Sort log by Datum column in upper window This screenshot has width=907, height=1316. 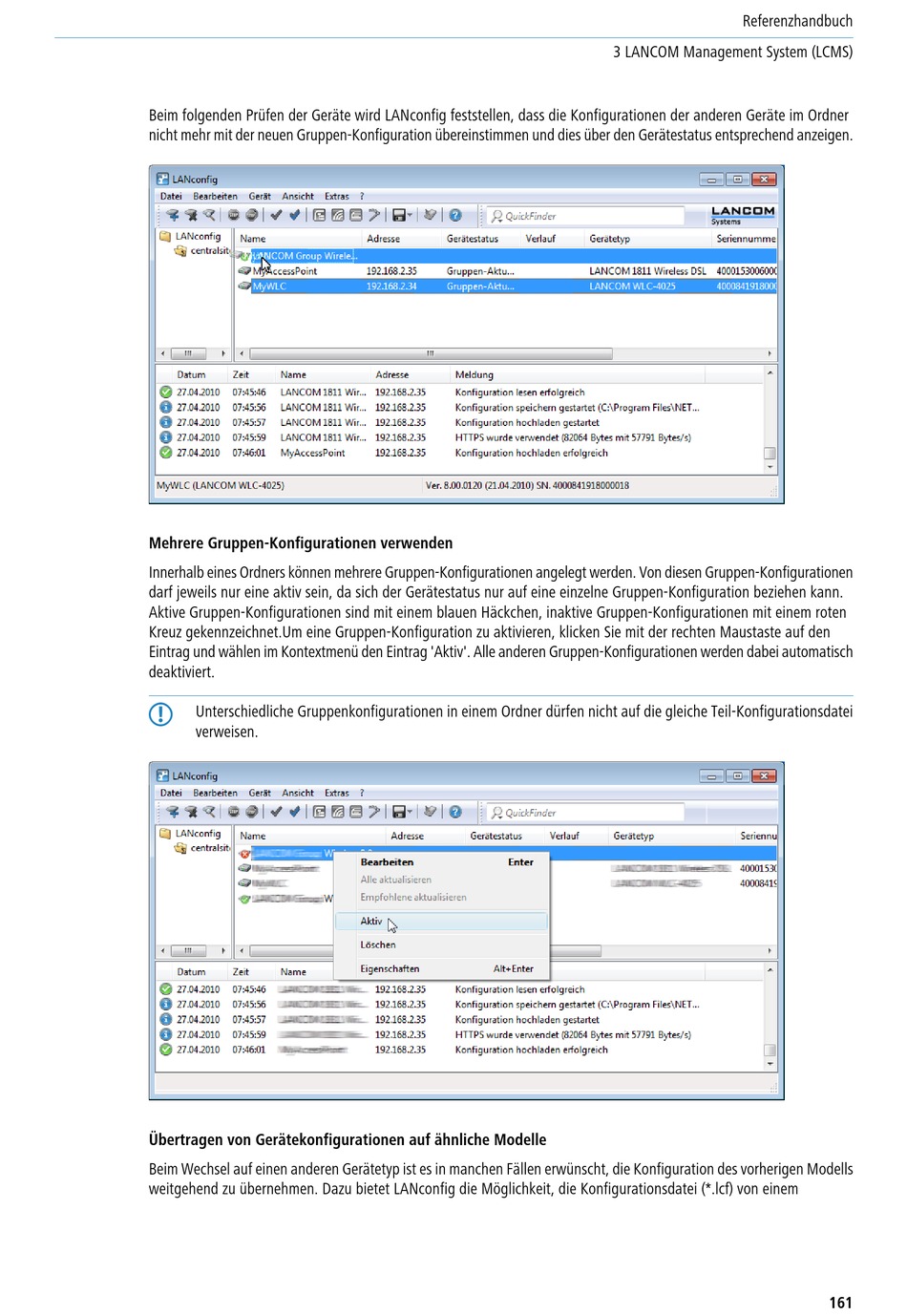(191, 375)
